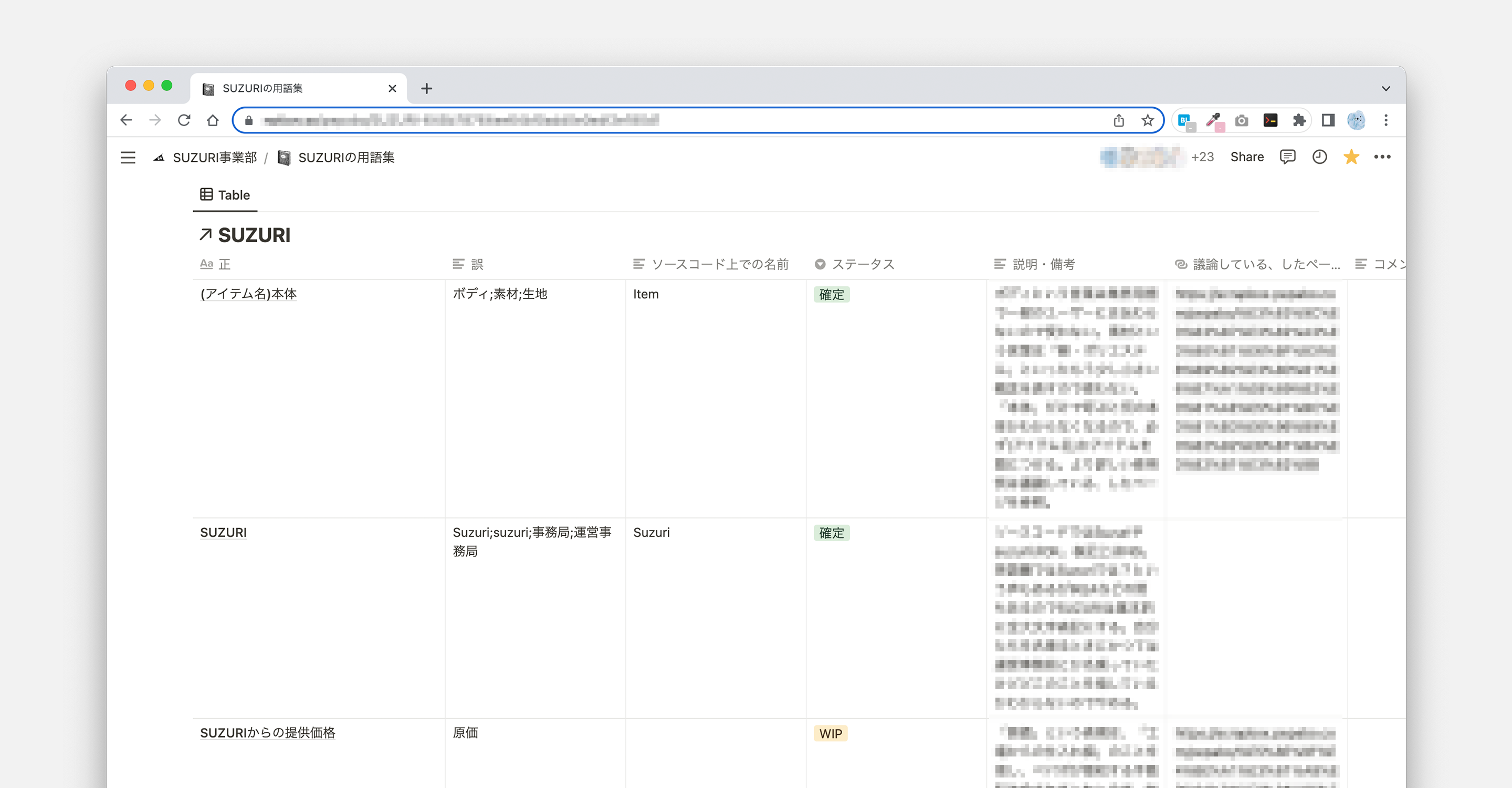Open the camera screenshot extension
The image size is (1512, 788).
(x=1242, y=120)
